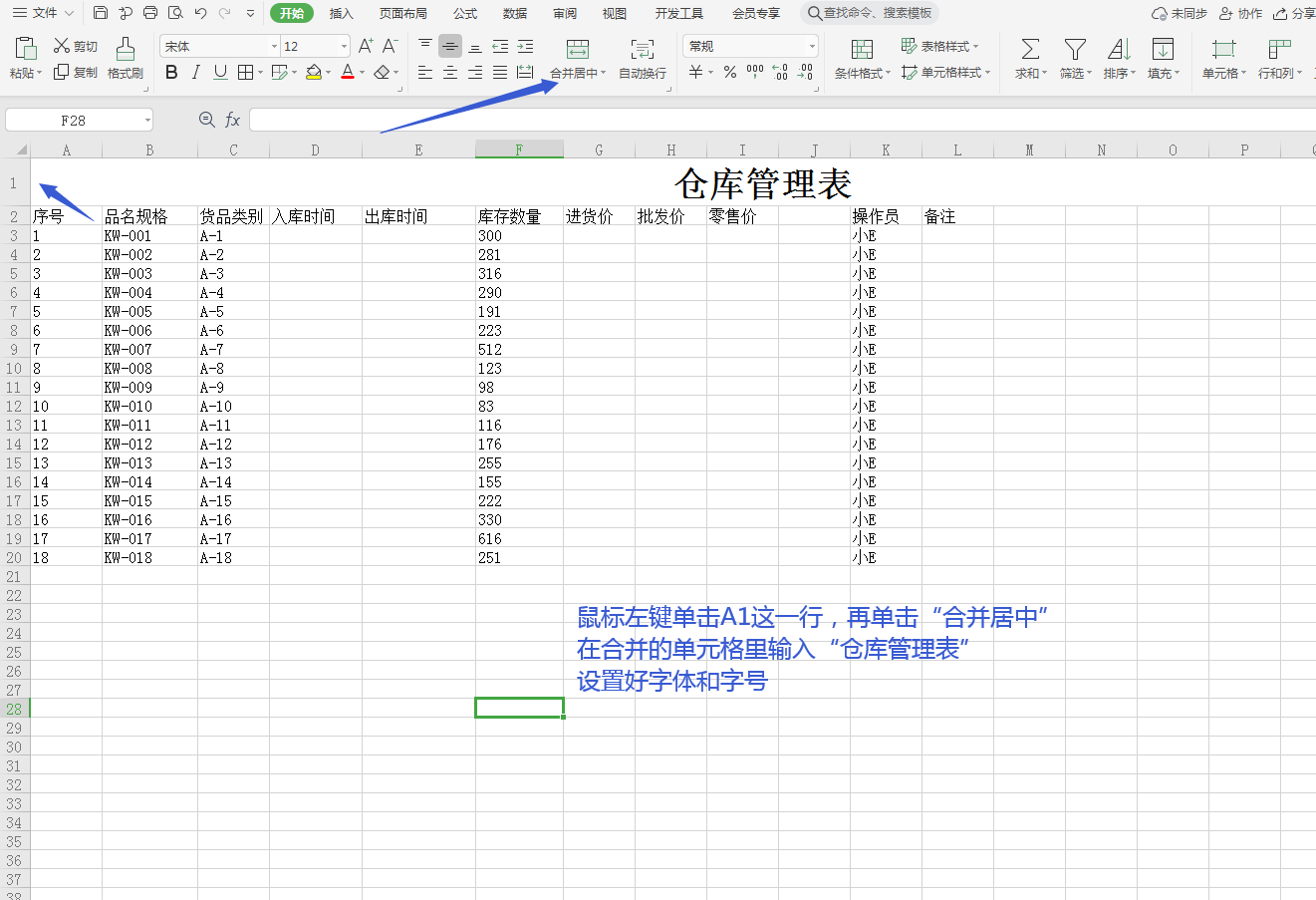The width and height of the screenshot is (1316, 900).
Task: Apply cell borders icon
Action: (245, 73)
